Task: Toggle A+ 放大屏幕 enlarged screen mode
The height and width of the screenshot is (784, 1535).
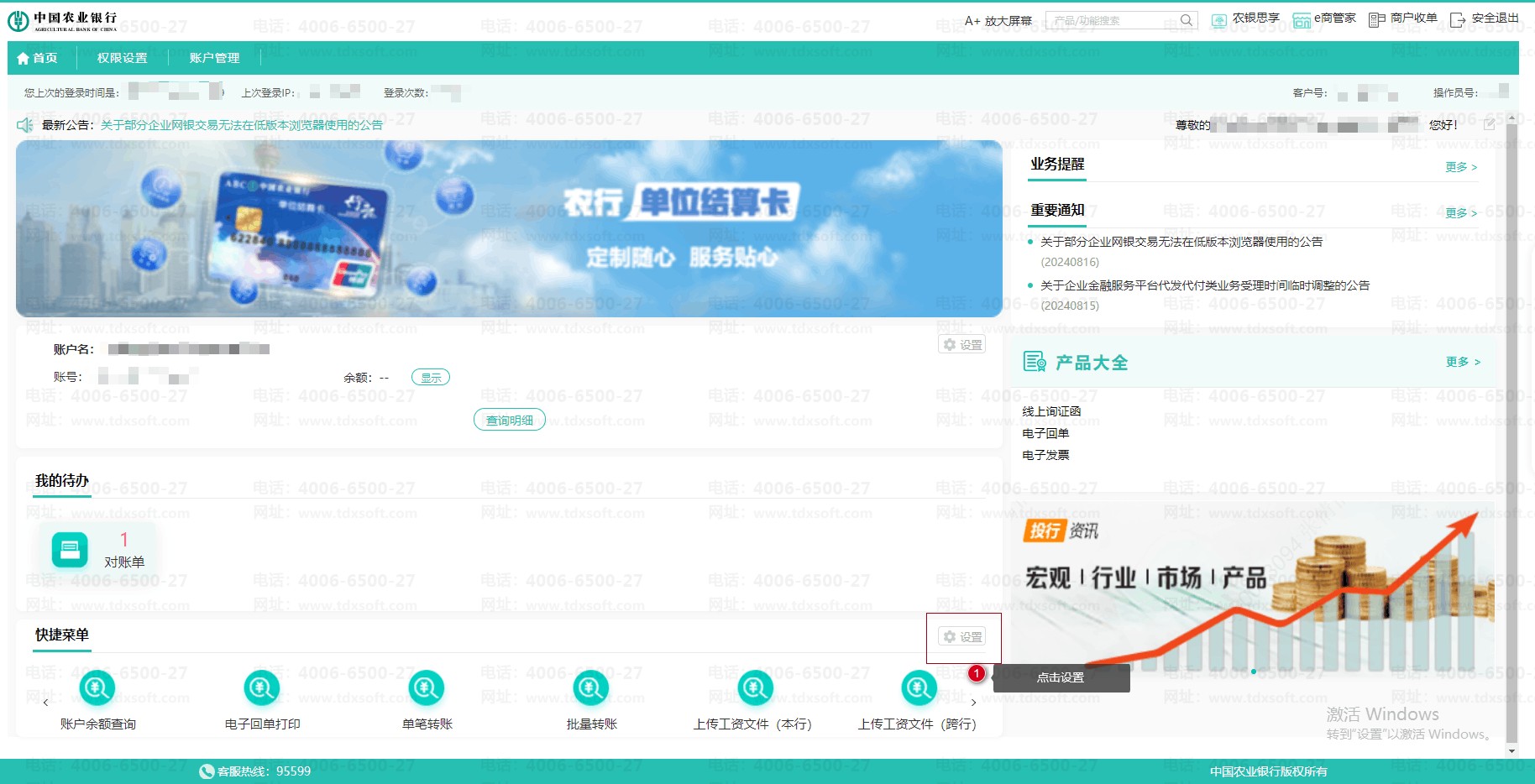Action: click(x=998, y=20)
